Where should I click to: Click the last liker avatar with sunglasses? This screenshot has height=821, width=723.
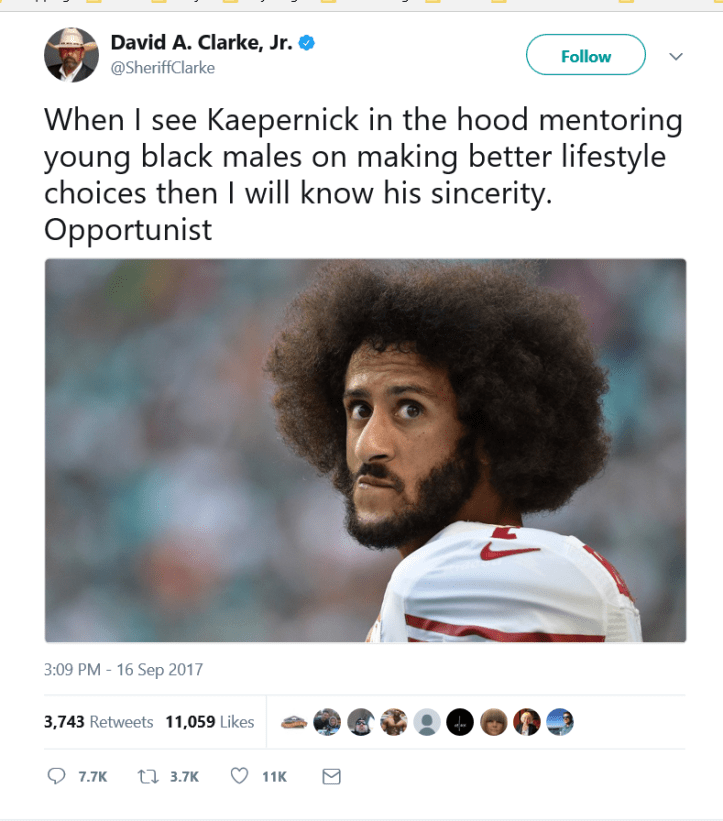[x=560, y=722]
